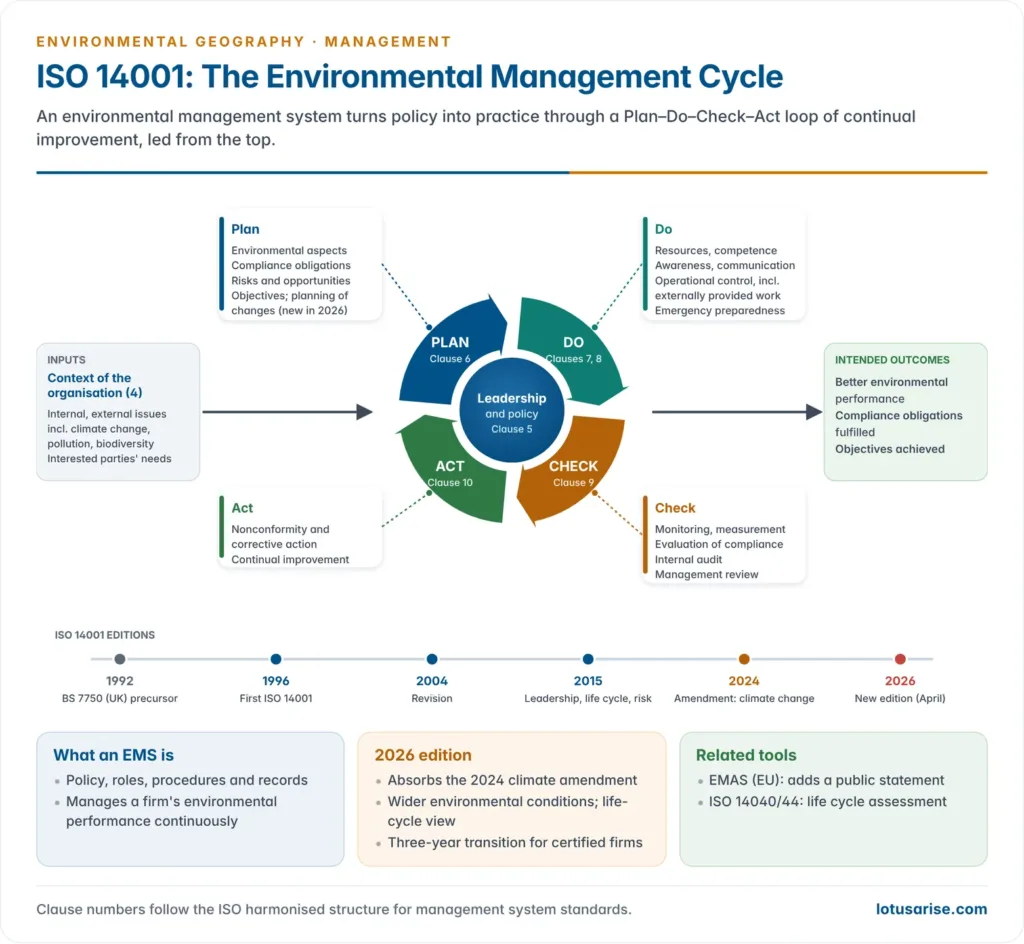Click 'Interested parties' needs' input text
The width and height of the screenshot is (1024, 944).
coord(109,459)
